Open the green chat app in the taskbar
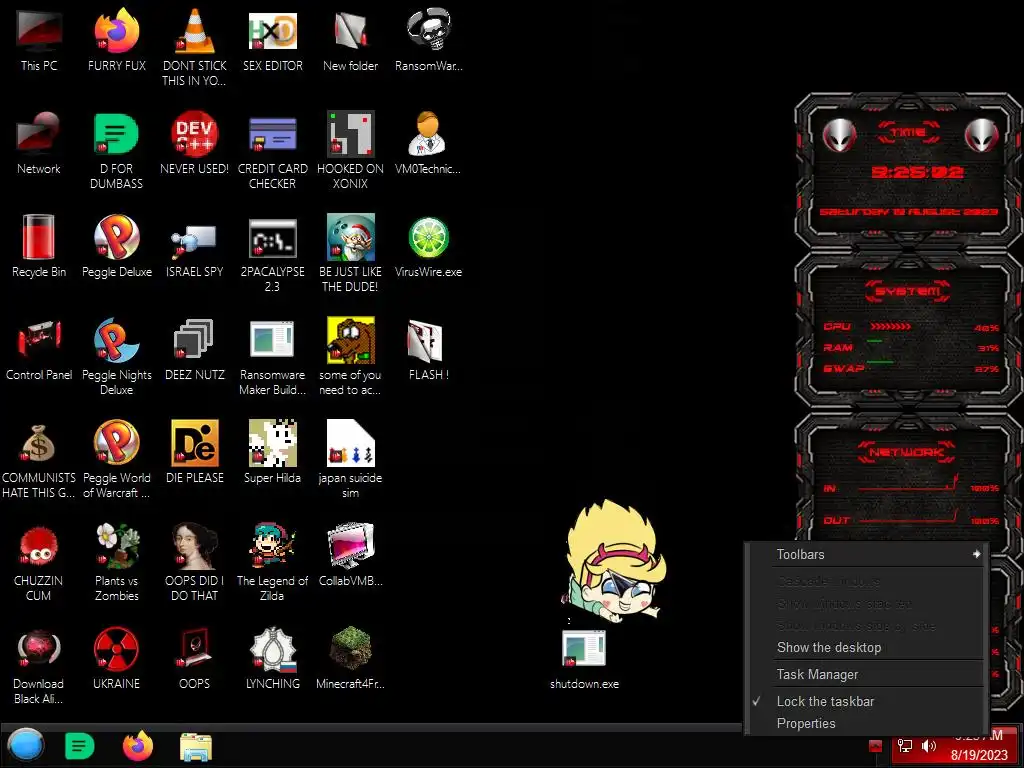 click(80, 746)
